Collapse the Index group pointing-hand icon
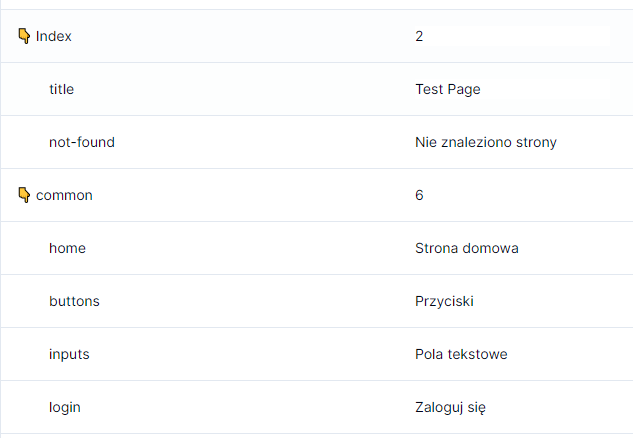633x438 pixels. click(x=24, y=36)
